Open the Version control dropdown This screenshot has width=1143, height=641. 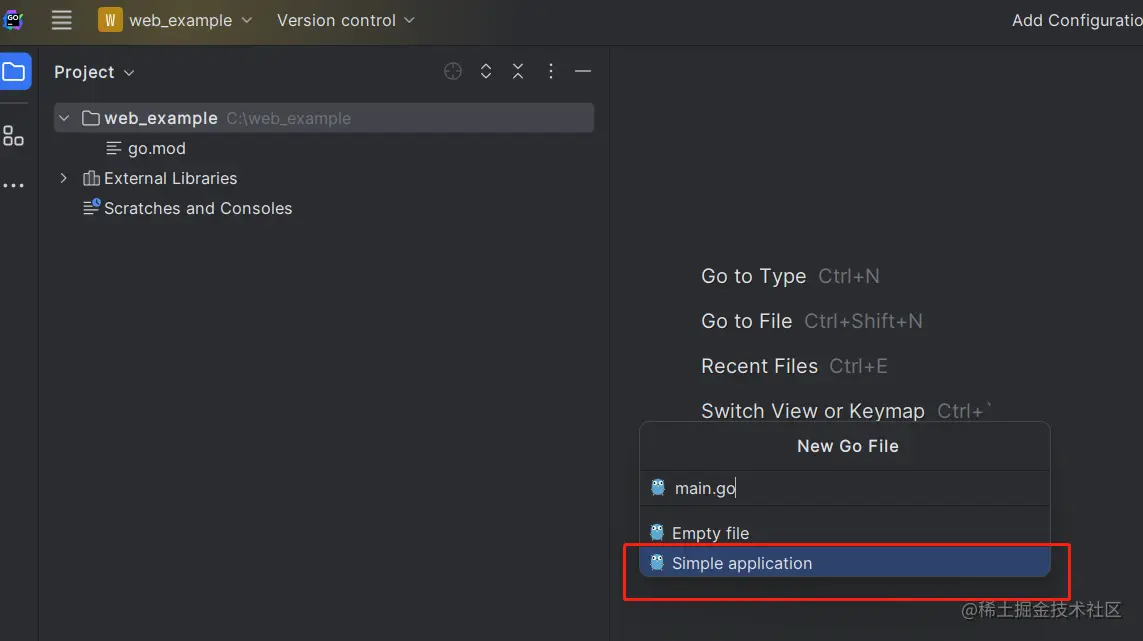(345, 20)
